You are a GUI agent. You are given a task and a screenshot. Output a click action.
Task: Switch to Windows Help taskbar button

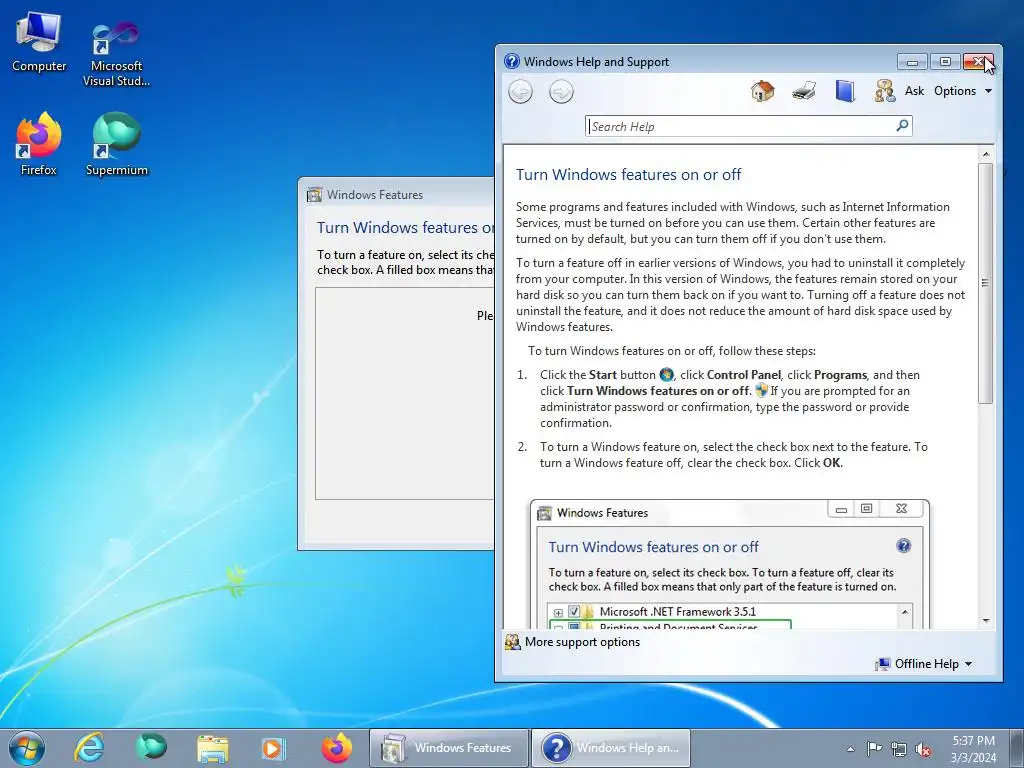click(x=611, y=748)
